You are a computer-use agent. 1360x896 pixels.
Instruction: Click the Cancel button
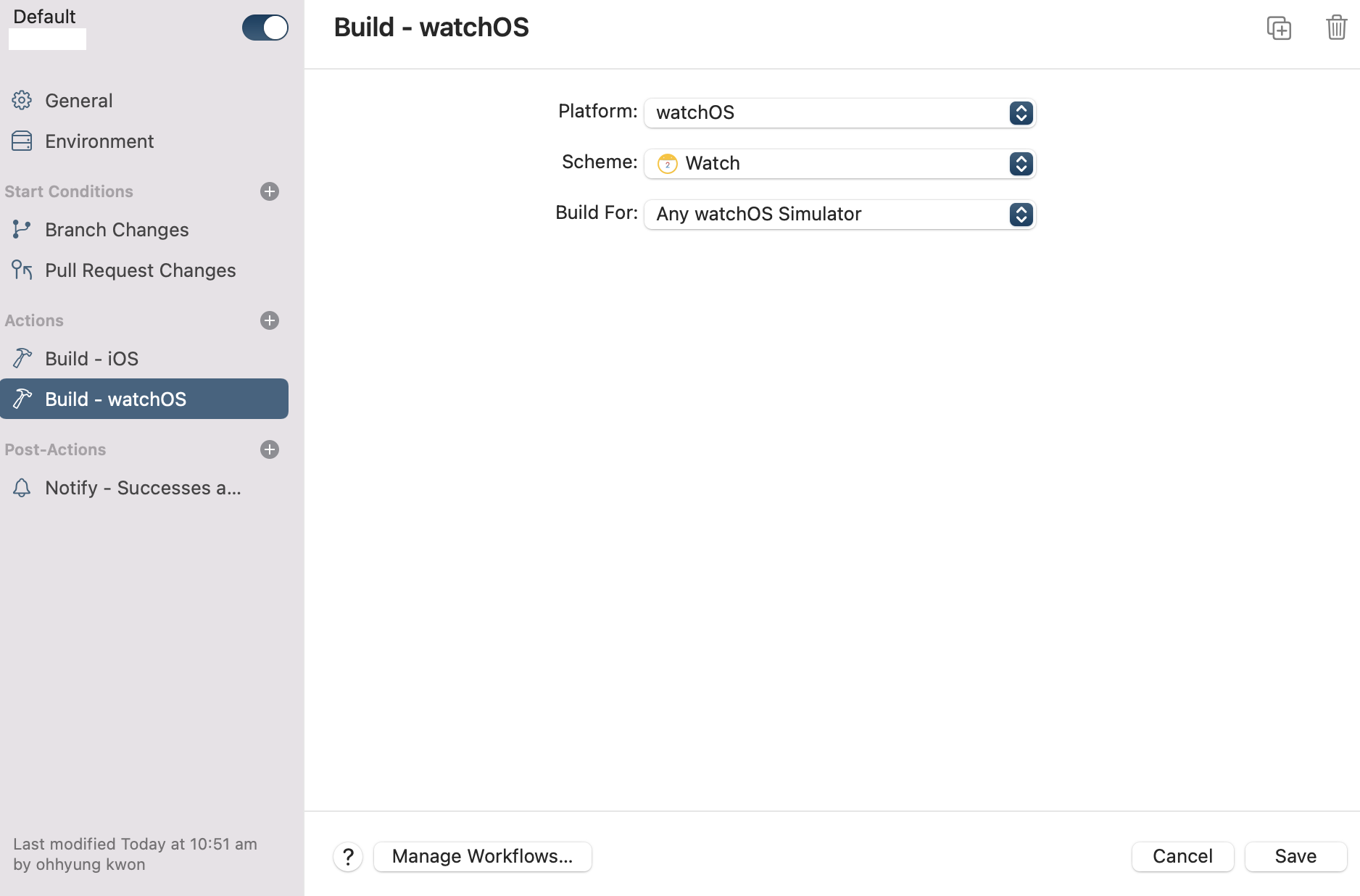(1182, 857)
